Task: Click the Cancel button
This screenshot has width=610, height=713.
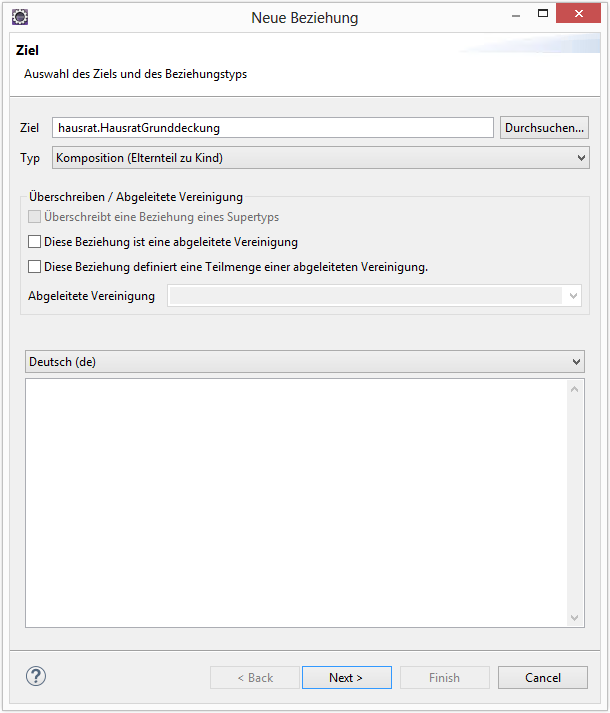Action: 543,677
